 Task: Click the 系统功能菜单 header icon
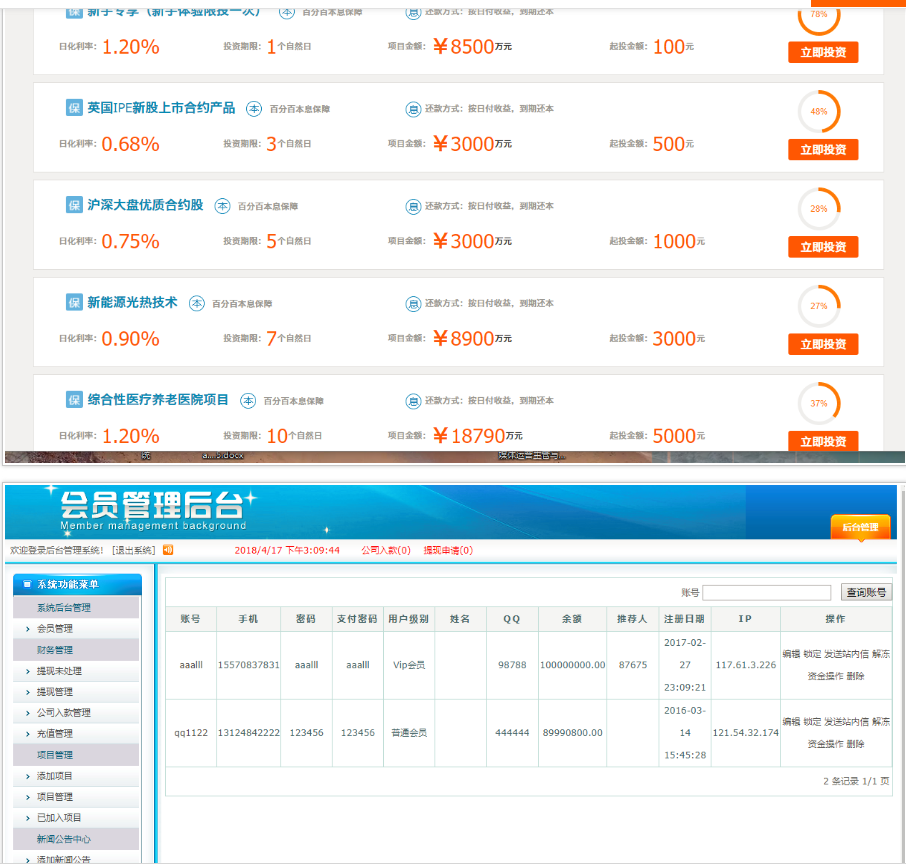click(x=27, y=584)
